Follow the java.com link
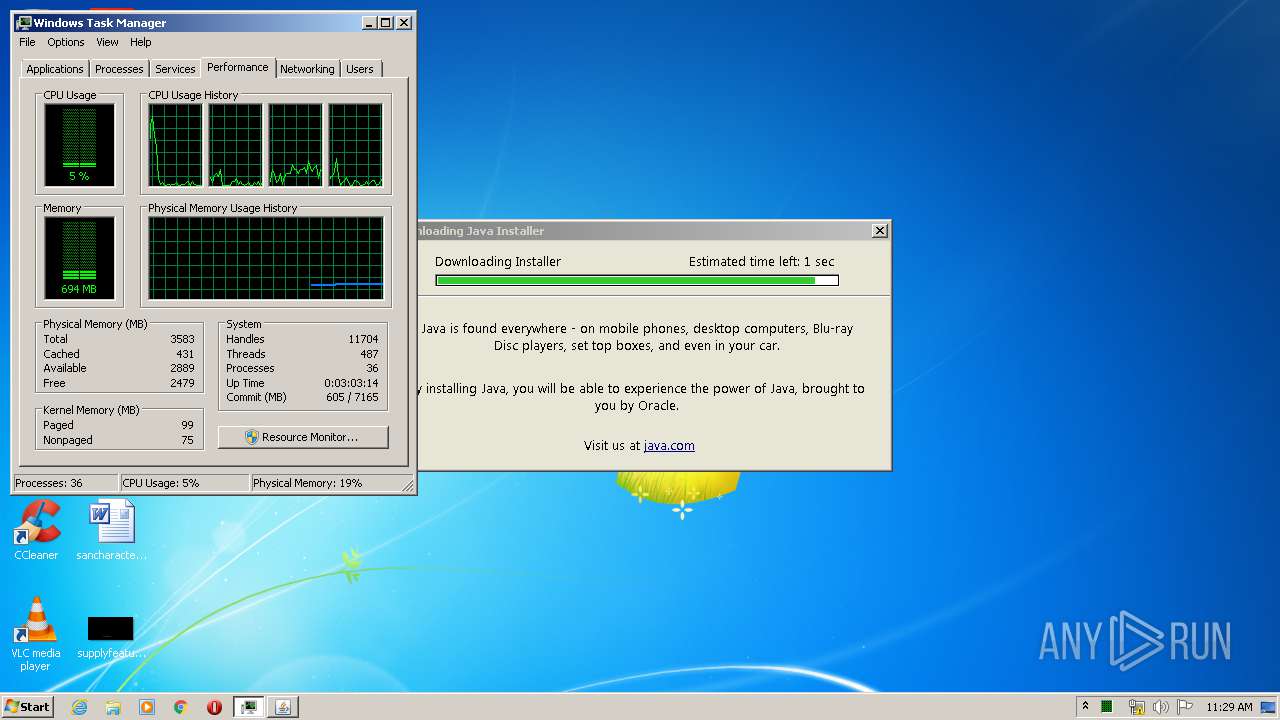The image size is (1280, 720). [x=669, y=446]
